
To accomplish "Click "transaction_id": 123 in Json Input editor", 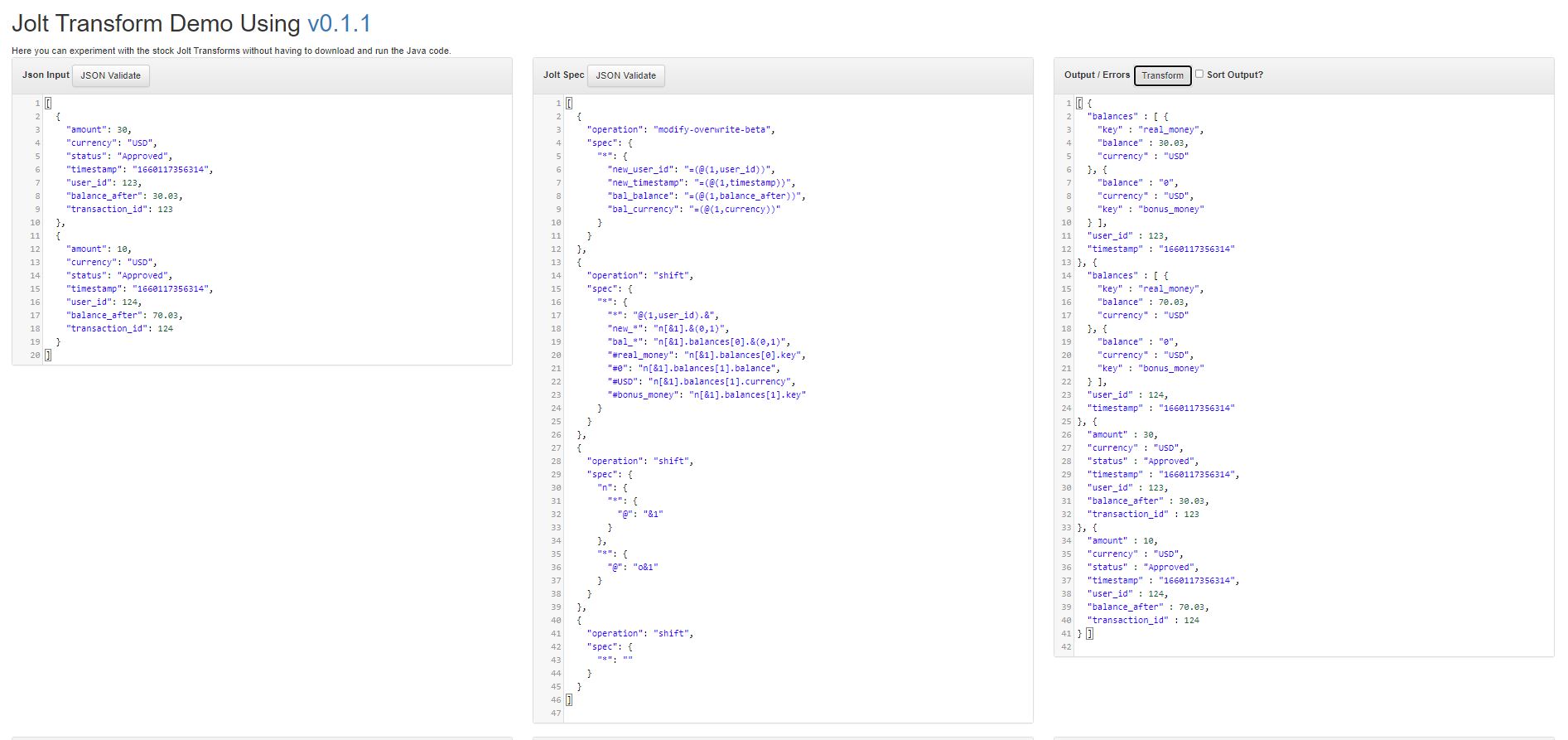I will click(x=119, y=209).
